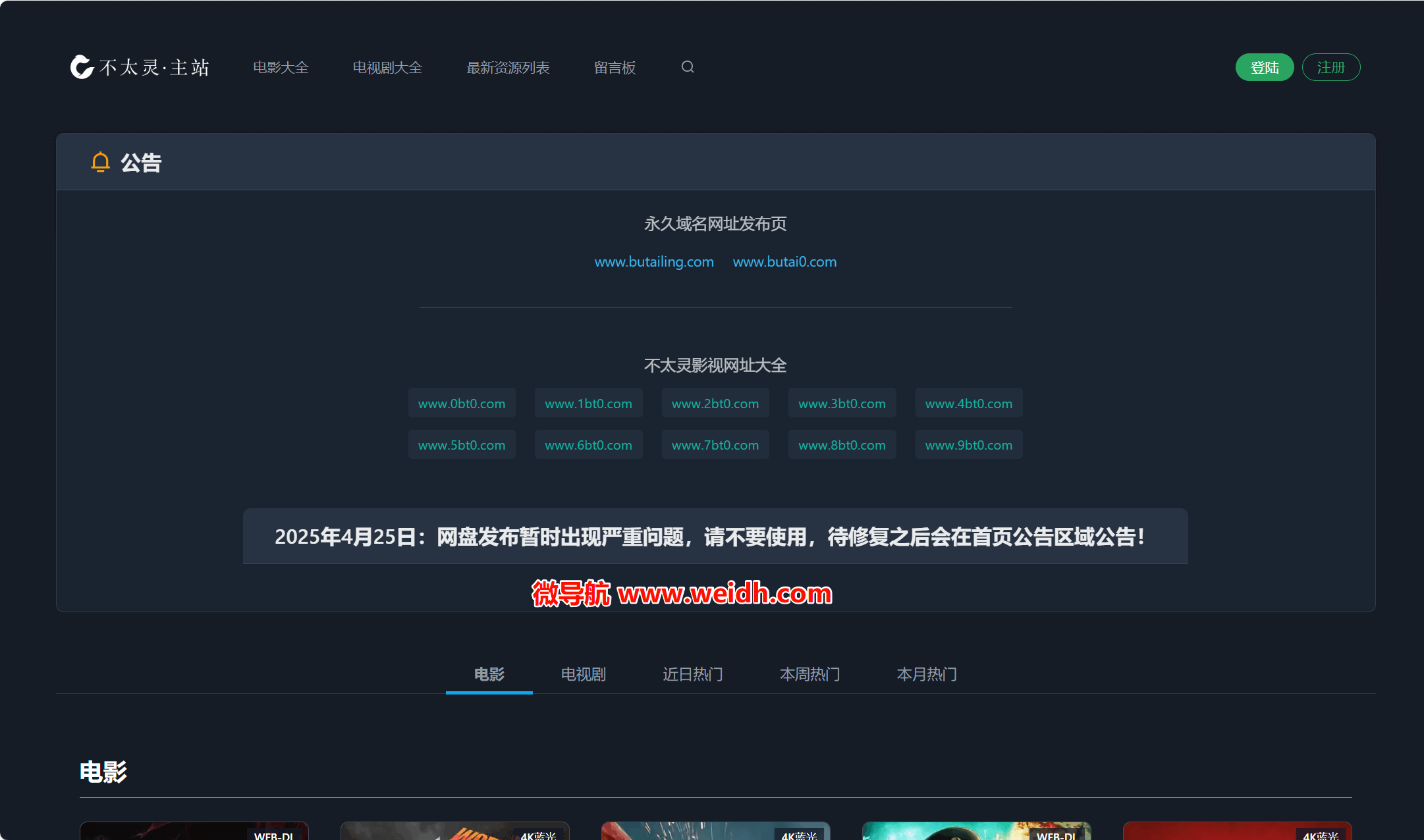Open the www.3bt0.com mirror link
1424x840 pixels.
click(x=842, y=404)
